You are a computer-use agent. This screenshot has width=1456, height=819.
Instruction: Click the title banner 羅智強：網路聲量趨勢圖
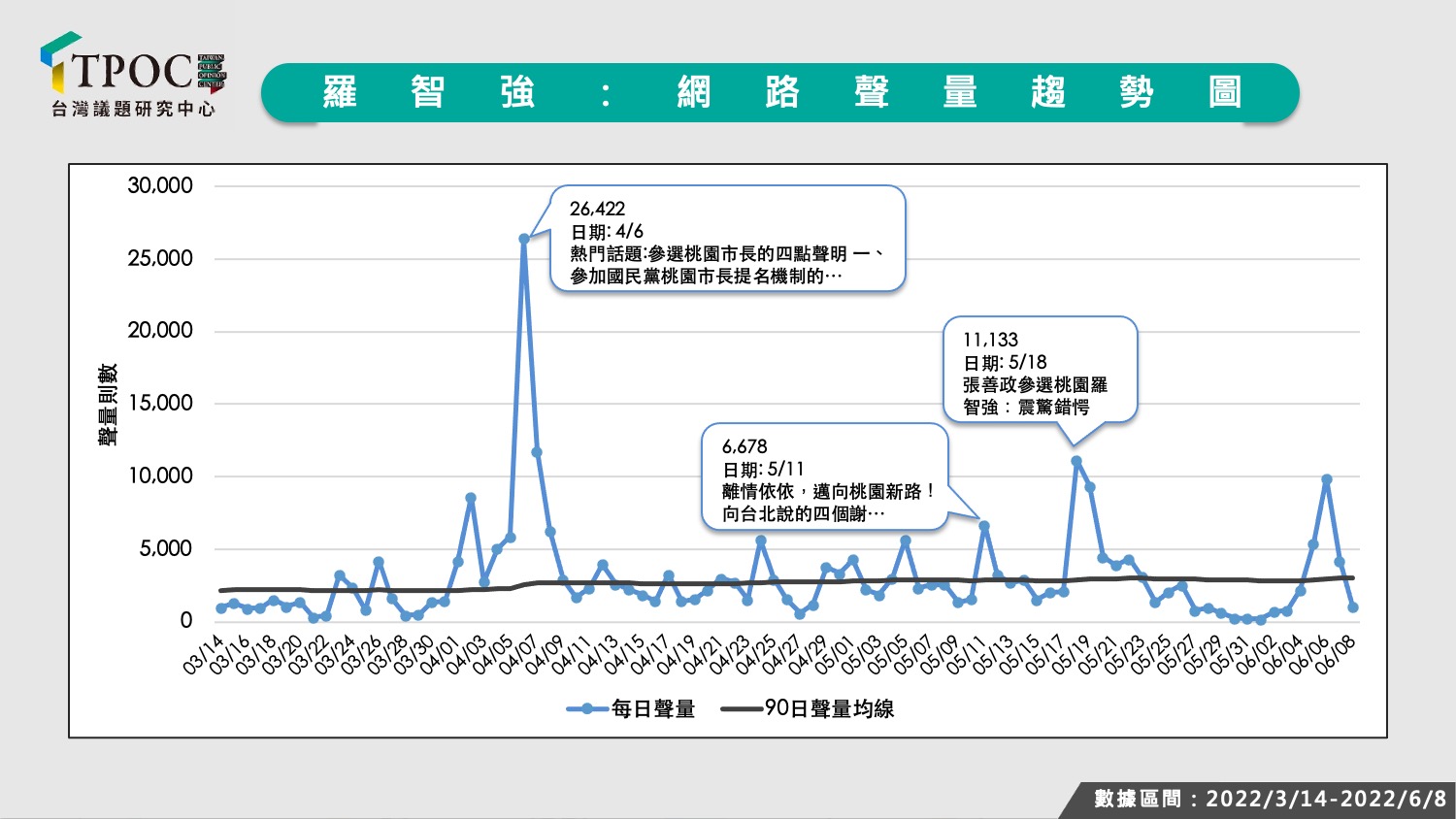click(x=780, y=93)
